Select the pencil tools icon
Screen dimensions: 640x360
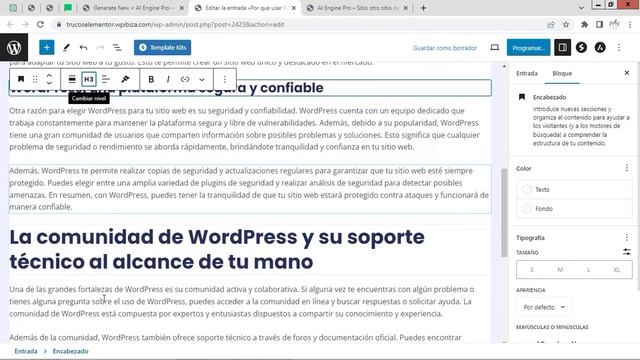click(x=66, y=48)
